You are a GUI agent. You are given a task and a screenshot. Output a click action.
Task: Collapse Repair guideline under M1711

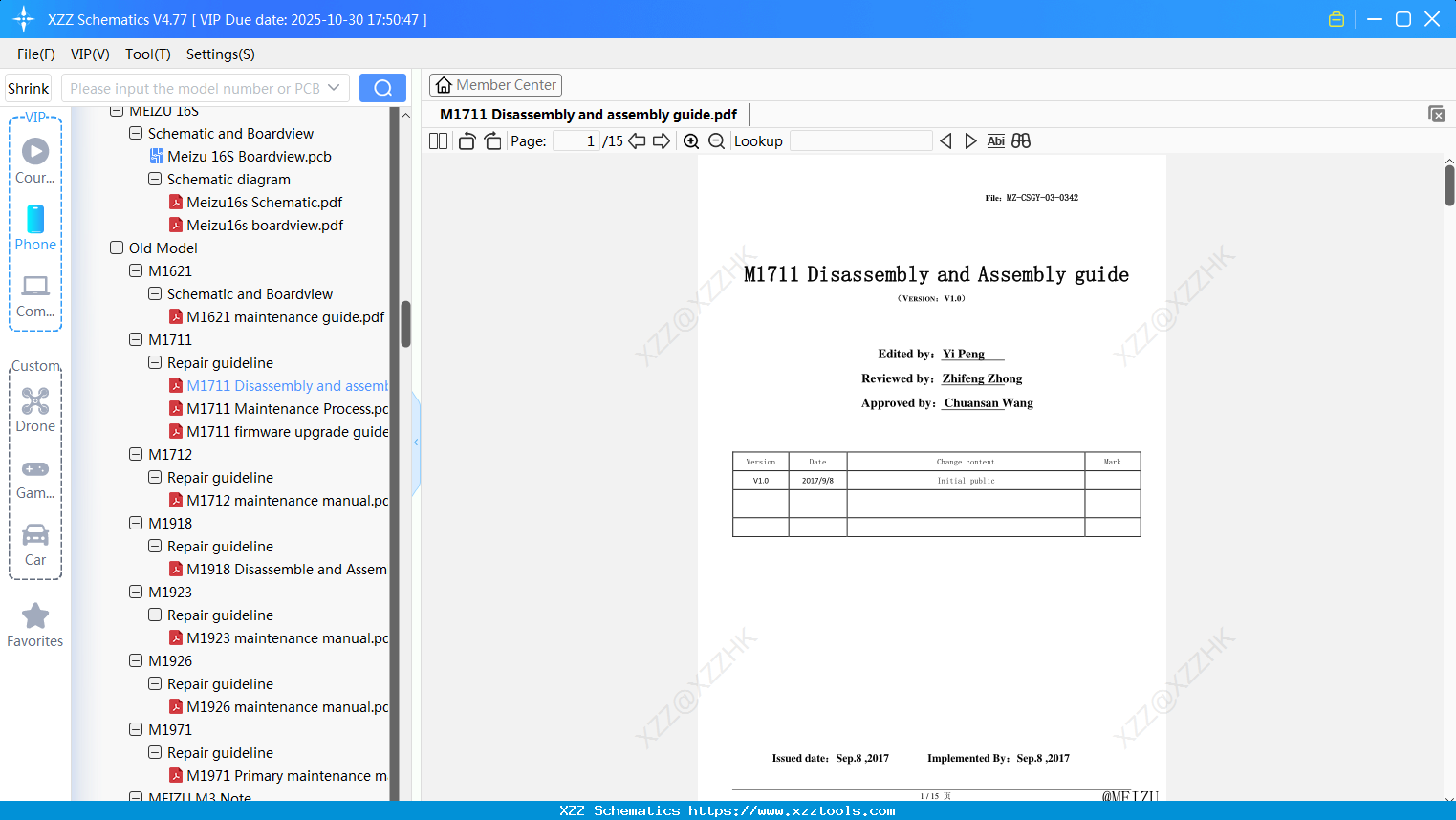[155, 362]
